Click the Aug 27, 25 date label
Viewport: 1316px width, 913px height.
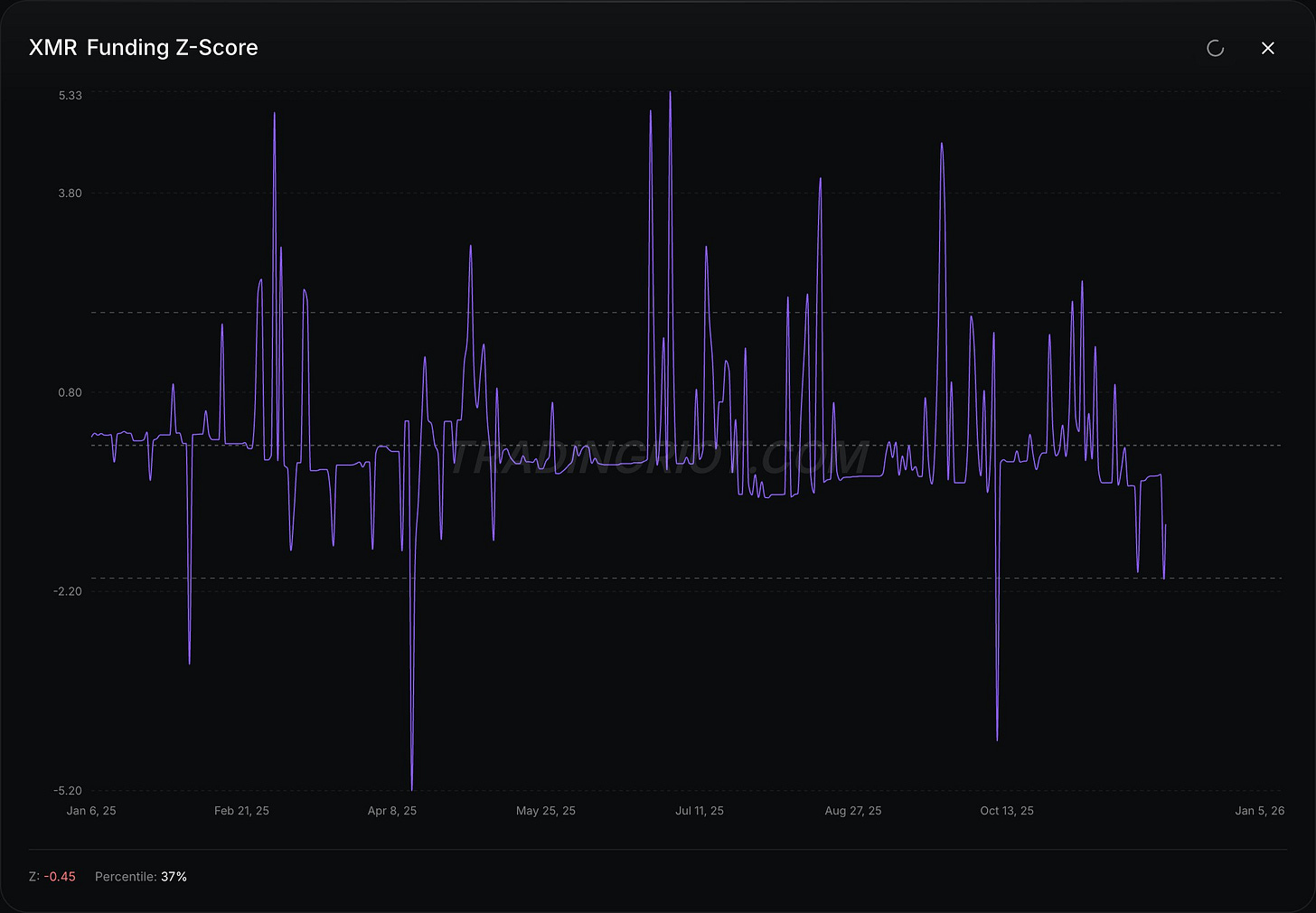pyautogui.click(x=853, y=811)
